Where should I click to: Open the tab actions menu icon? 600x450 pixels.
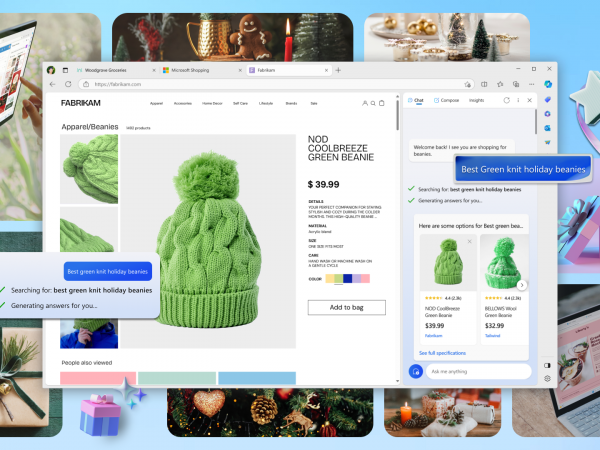[x=65, y=70]
